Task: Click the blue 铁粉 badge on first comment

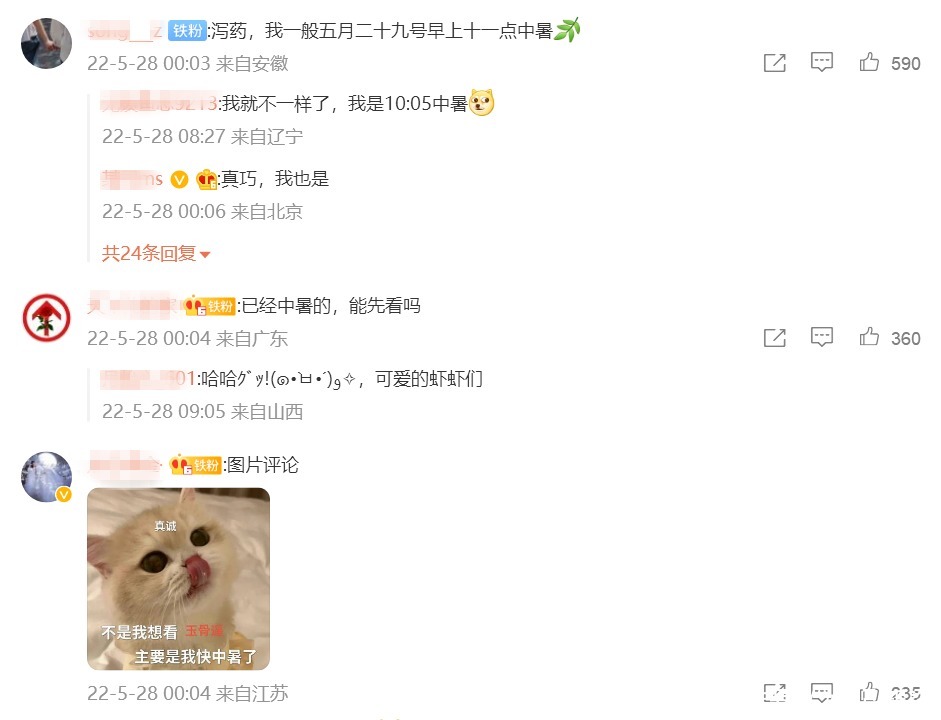Action: (187, 30)
